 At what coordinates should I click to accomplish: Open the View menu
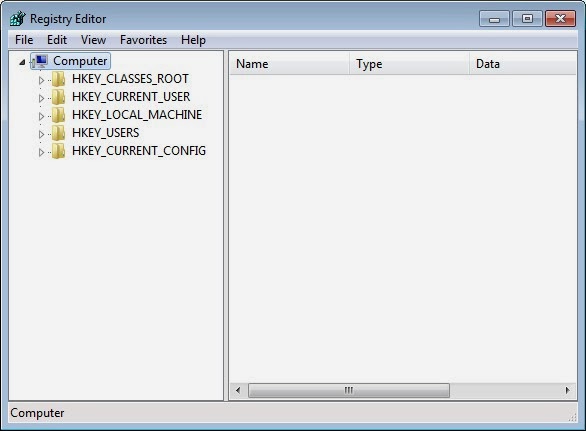pyautogui.click(x=93, y=40)
